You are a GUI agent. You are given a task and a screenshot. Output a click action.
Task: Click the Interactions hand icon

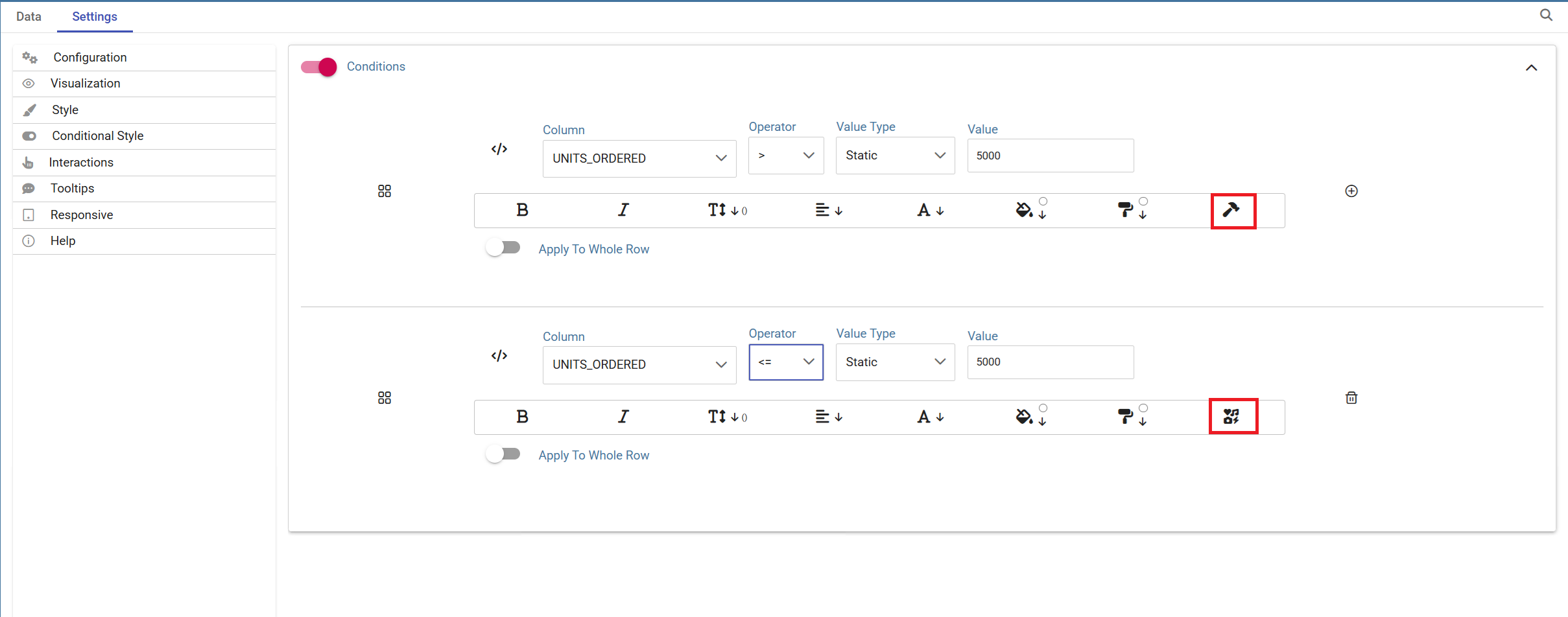tap(28, 163)
